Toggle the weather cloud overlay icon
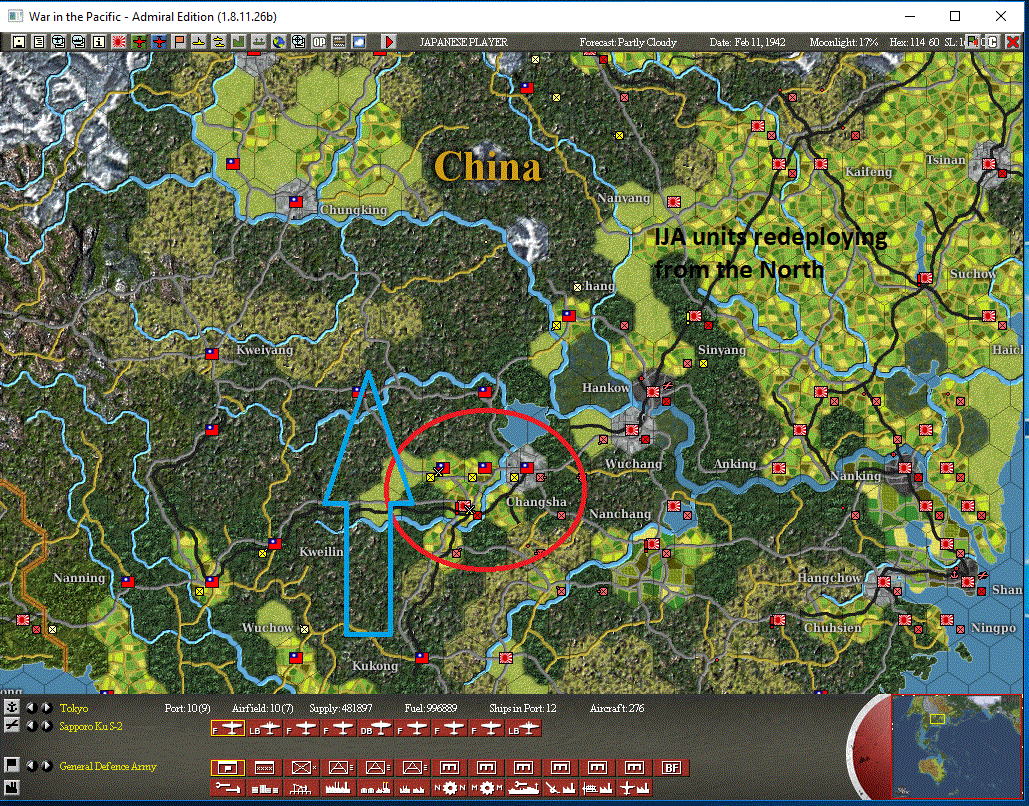Viewport: 1029px width, 806px height. [x=359, y=42]
